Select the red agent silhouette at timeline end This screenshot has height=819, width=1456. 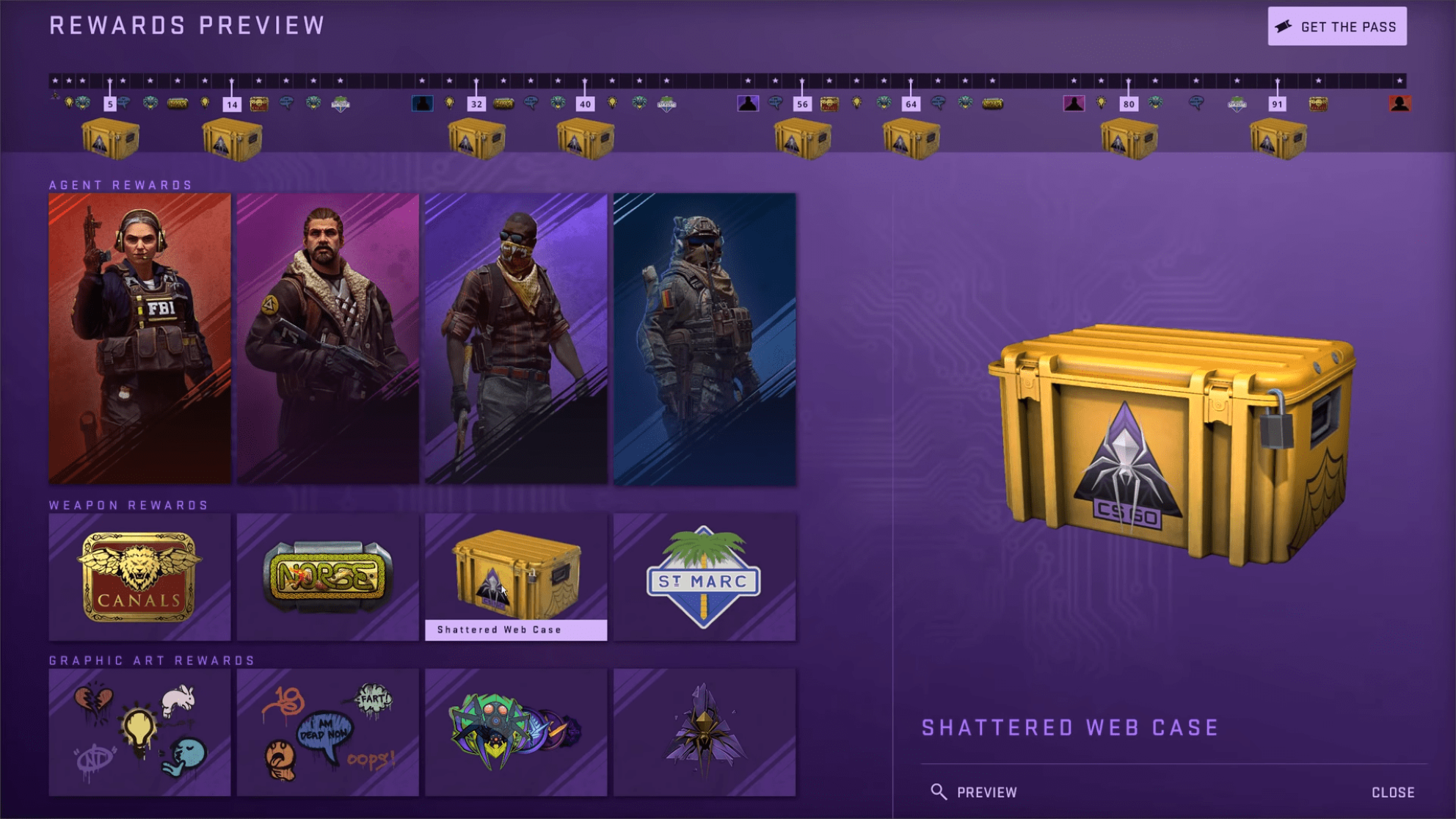pyautogui.click(x=1399, y=103)
